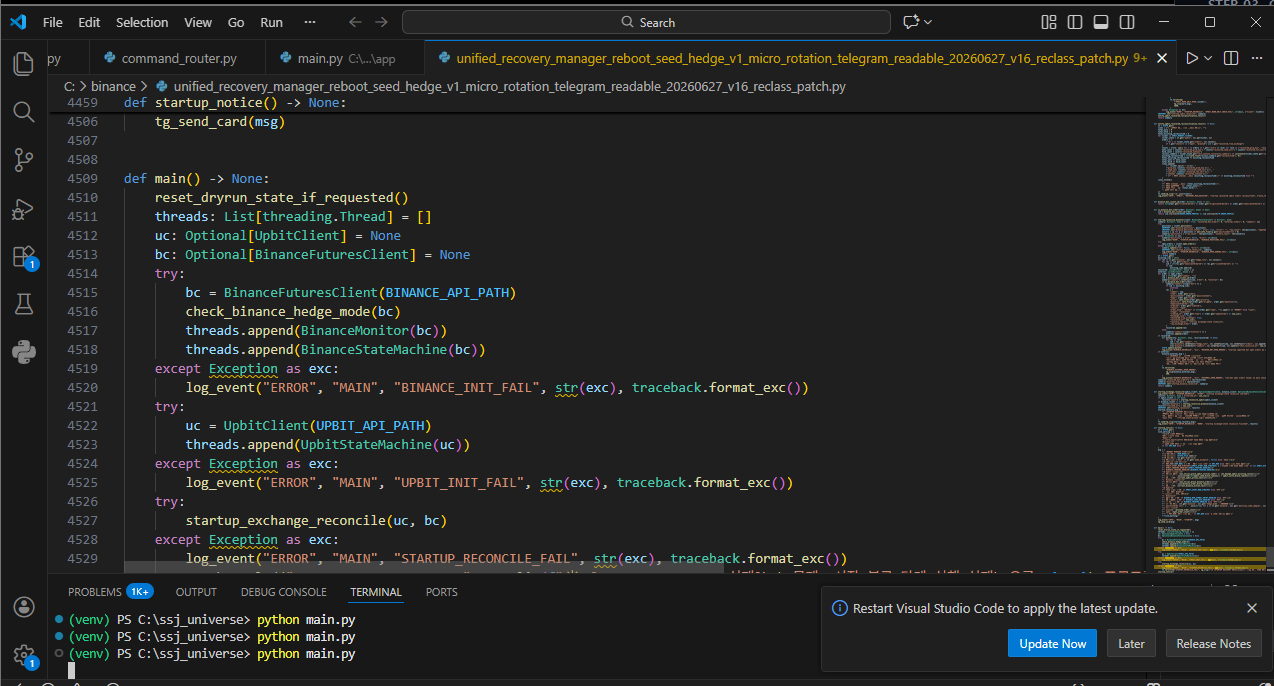
Task: Expand the C: breadcrumb segment
Action: point(70,86)
